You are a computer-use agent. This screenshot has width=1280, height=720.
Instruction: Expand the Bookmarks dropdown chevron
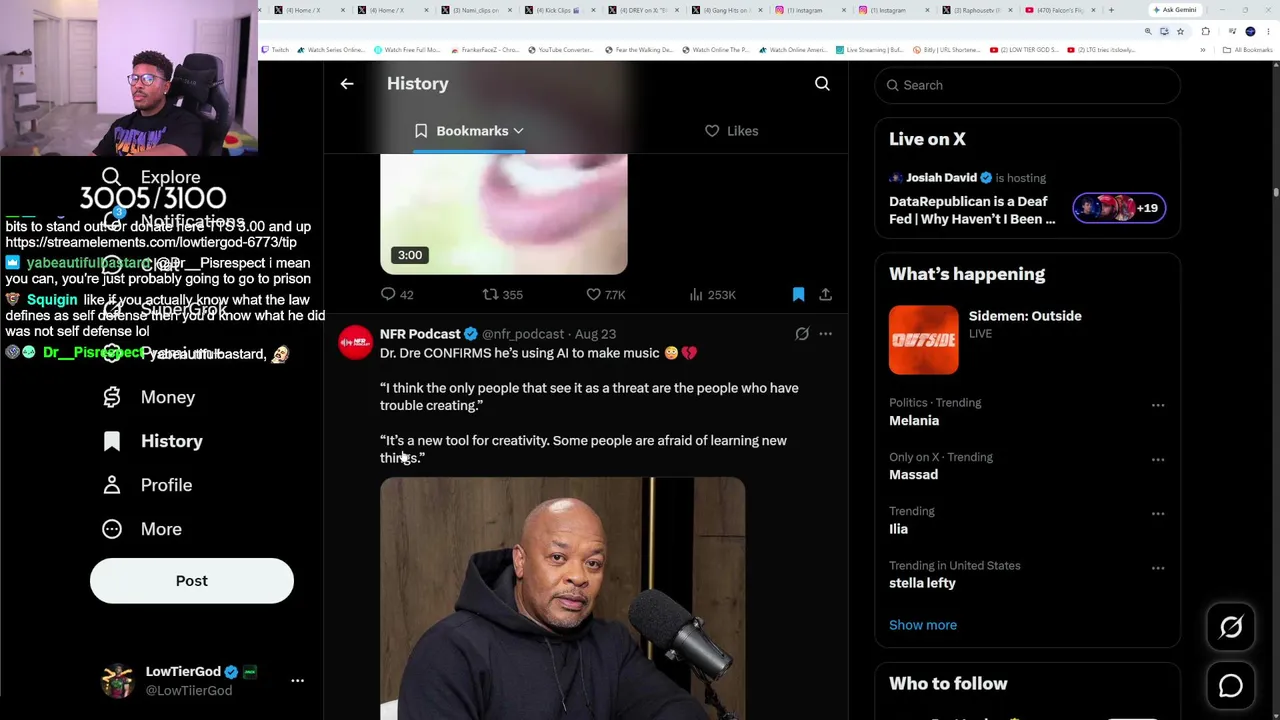[x=518, y=131]
